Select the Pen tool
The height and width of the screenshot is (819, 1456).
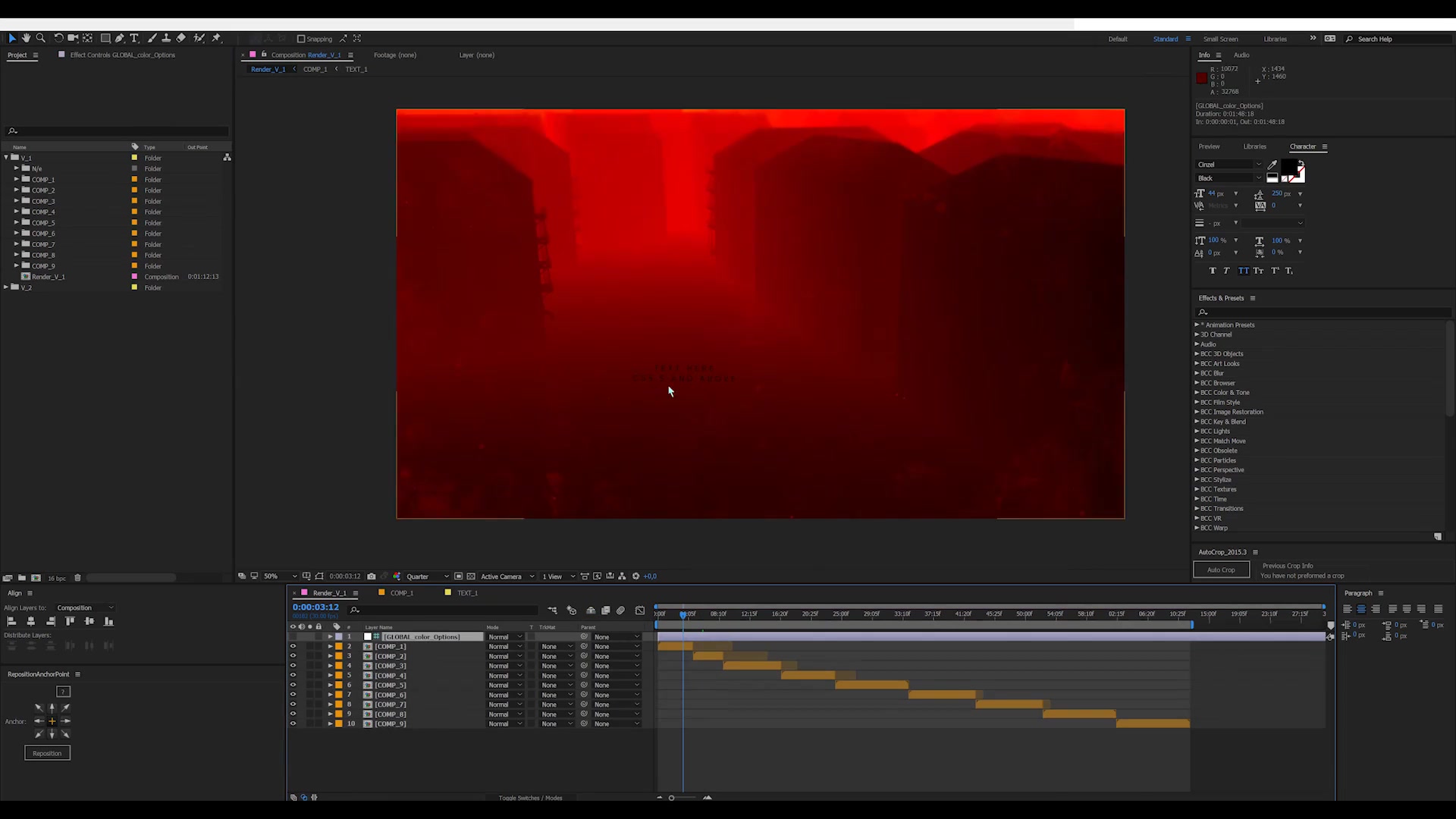click(120, 38)
